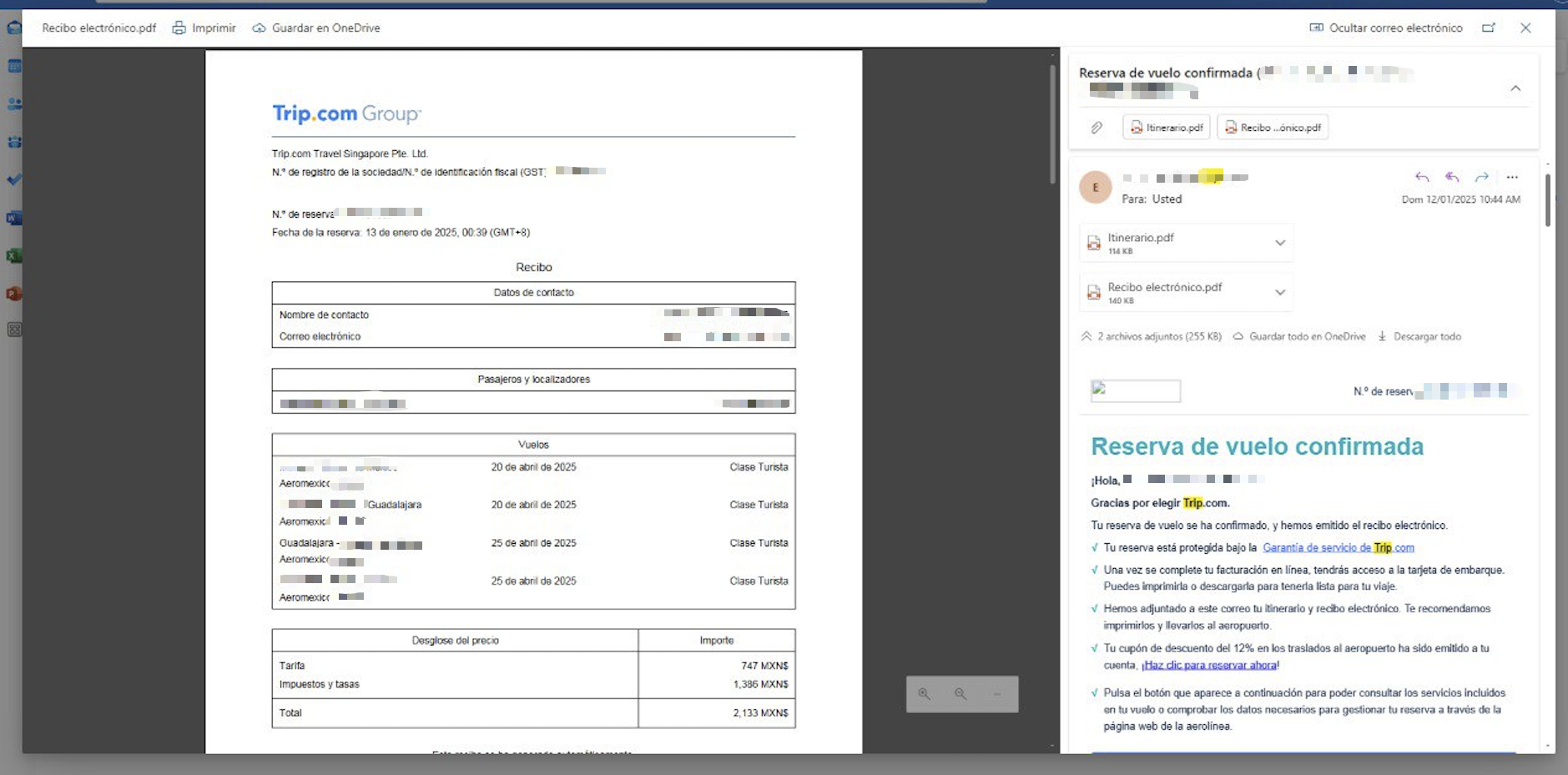Click the Para: Usted recipient line
1568x775 pixels.
[1152, 199]
